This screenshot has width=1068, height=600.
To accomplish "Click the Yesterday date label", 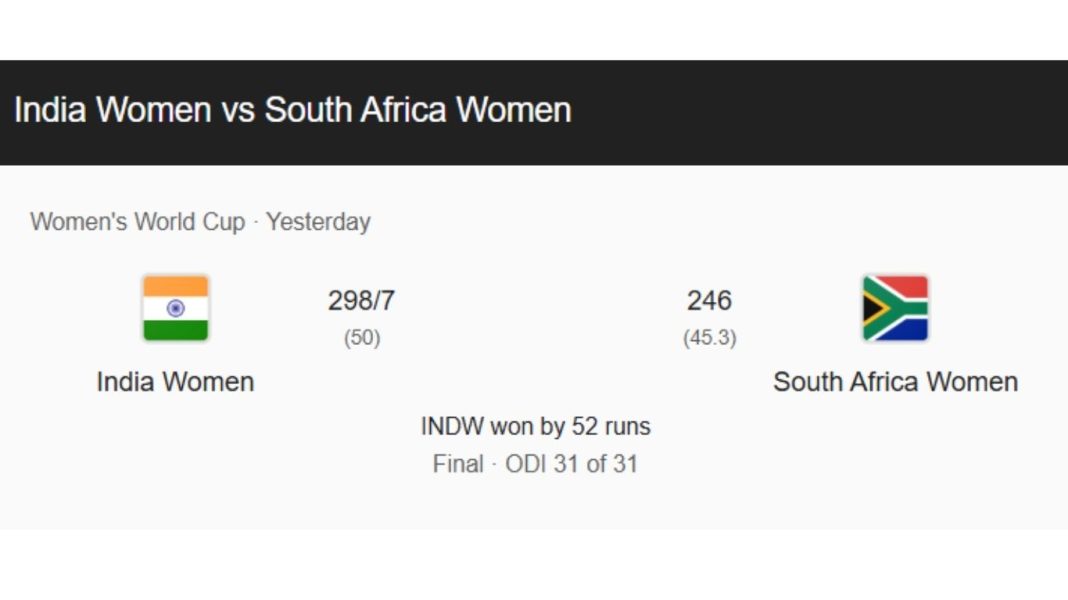I will pos(318,222).
